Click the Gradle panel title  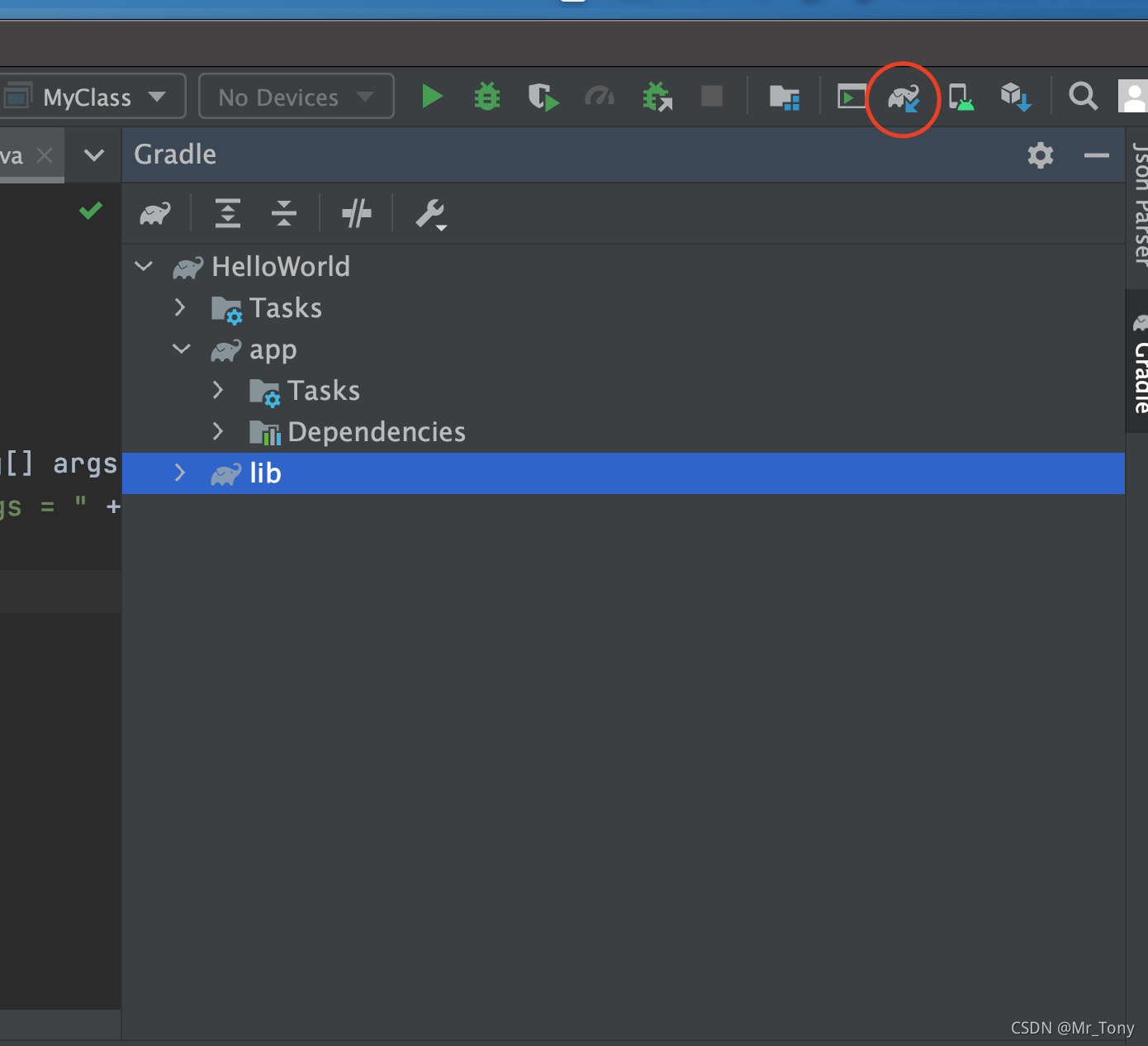click(x=175, y=155)
